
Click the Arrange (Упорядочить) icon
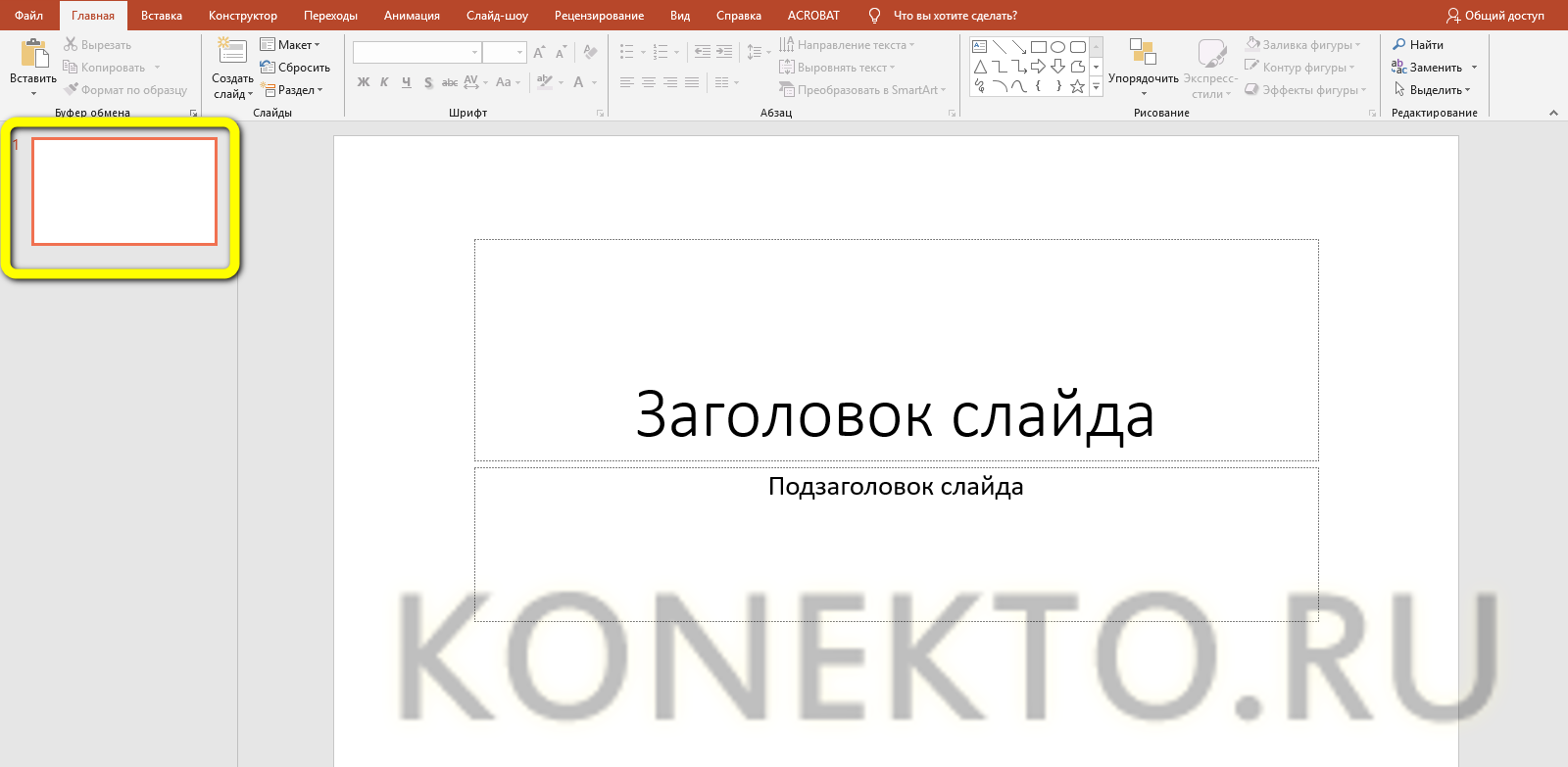1143,52
